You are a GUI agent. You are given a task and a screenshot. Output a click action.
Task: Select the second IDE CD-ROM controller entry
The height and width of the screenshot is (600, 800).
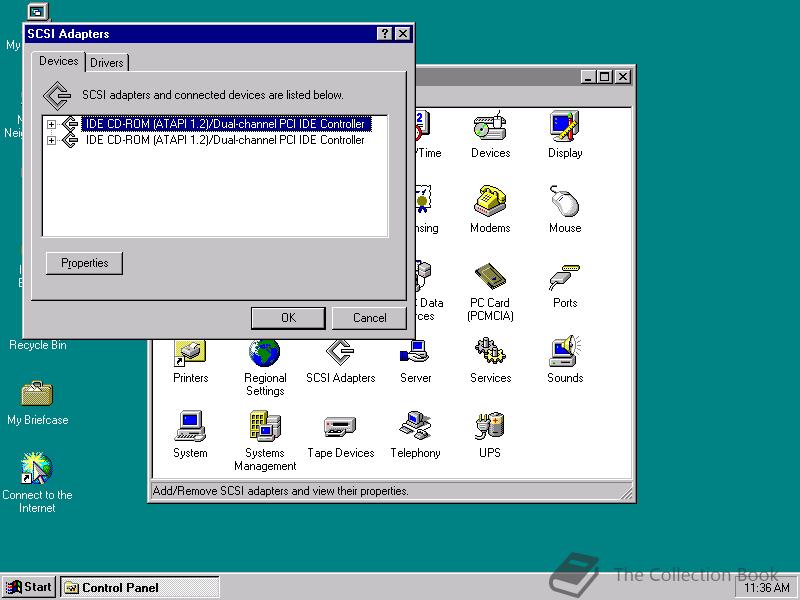tap(225, 140)
